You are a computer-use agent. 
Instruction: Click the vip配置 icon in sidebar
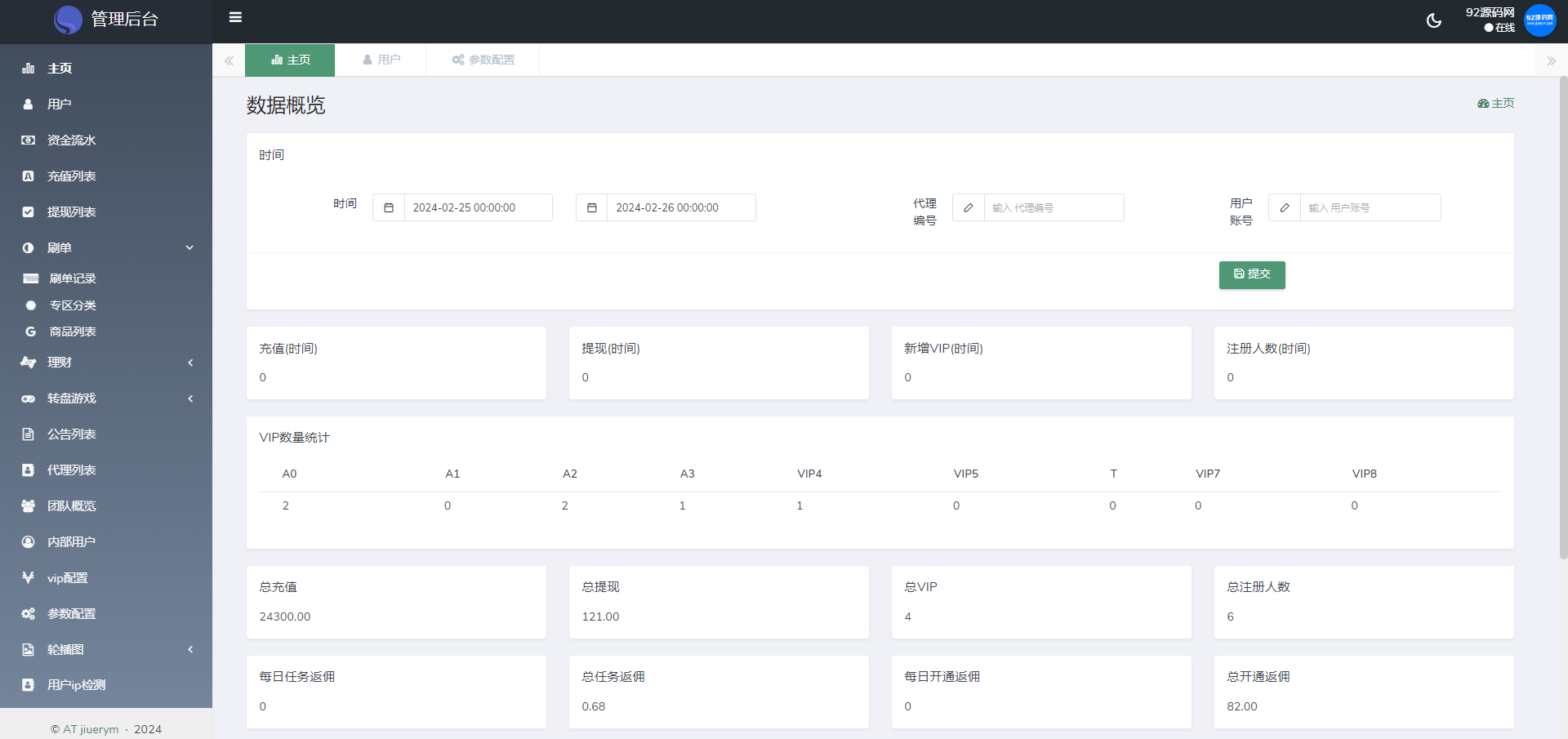point(29,578)
